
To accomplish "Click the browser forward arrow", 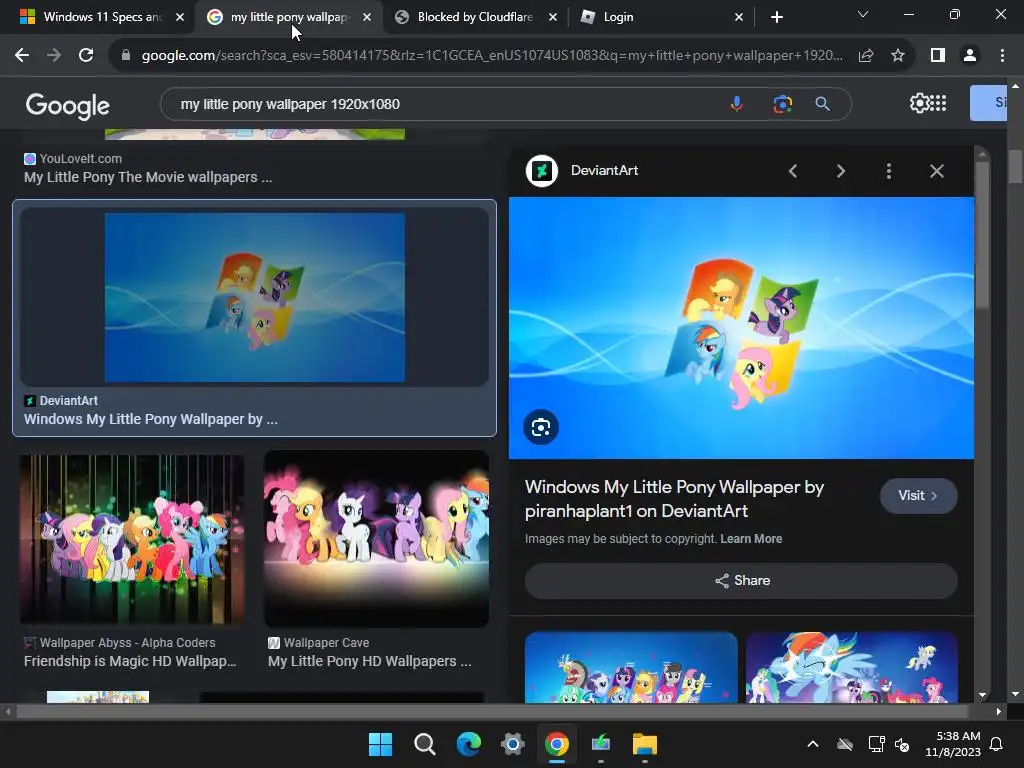I will tap(54, 56).
